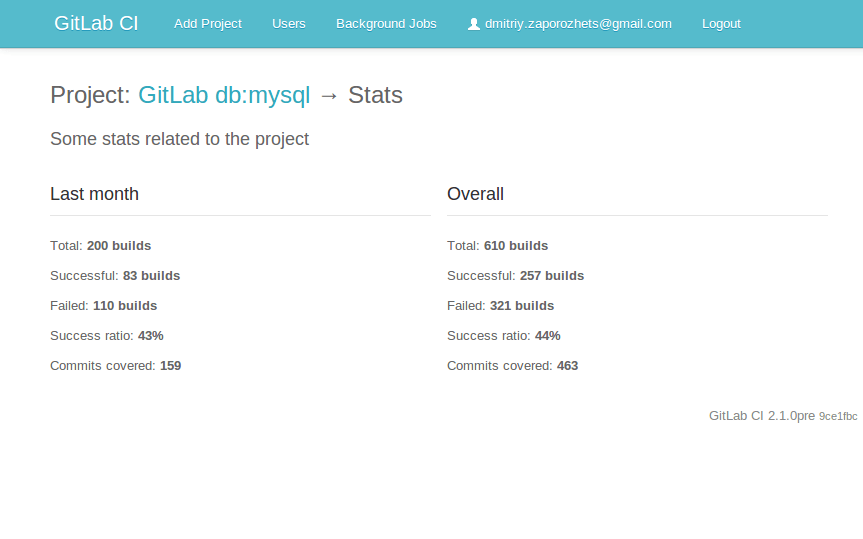Click the 9ce1fbc revision hash in footer
863x539 pixels.
click(838, 417)
